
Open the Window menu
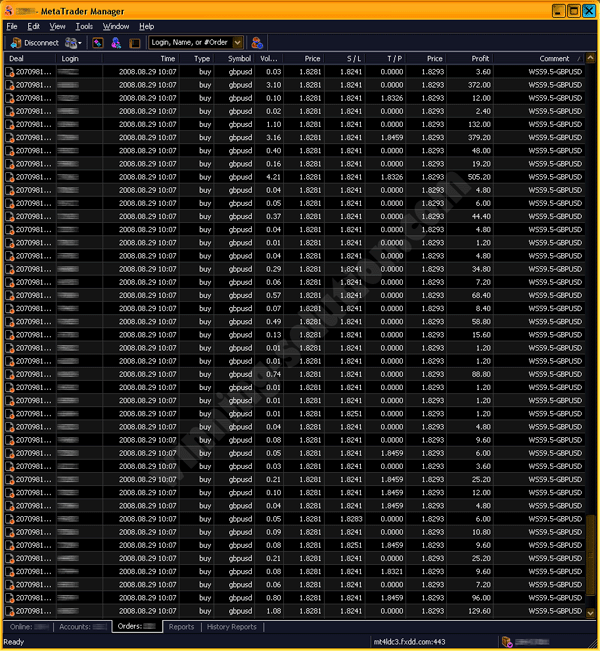(x=116, y=26)
